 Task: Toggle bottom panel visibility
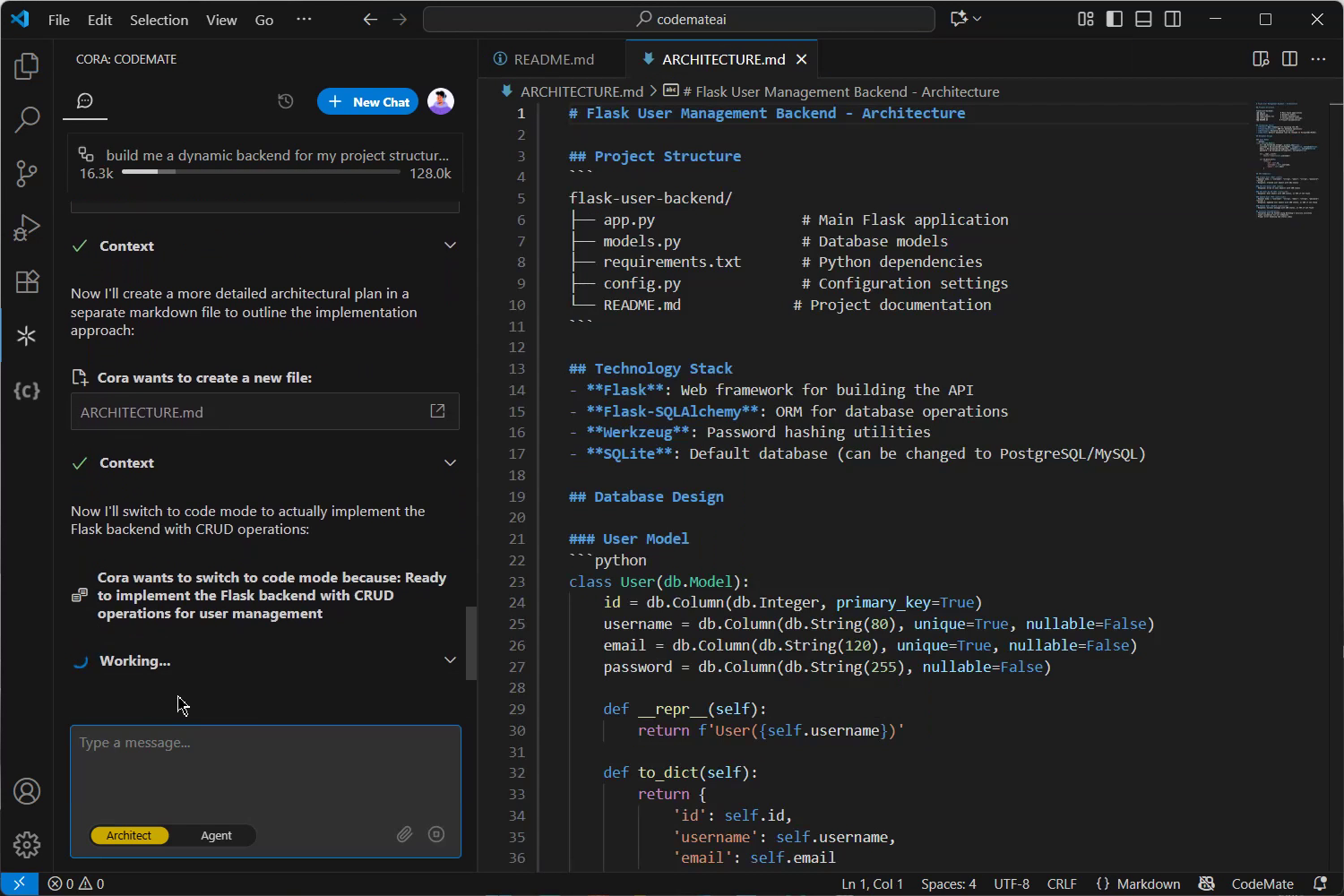tap(1143, 19)
